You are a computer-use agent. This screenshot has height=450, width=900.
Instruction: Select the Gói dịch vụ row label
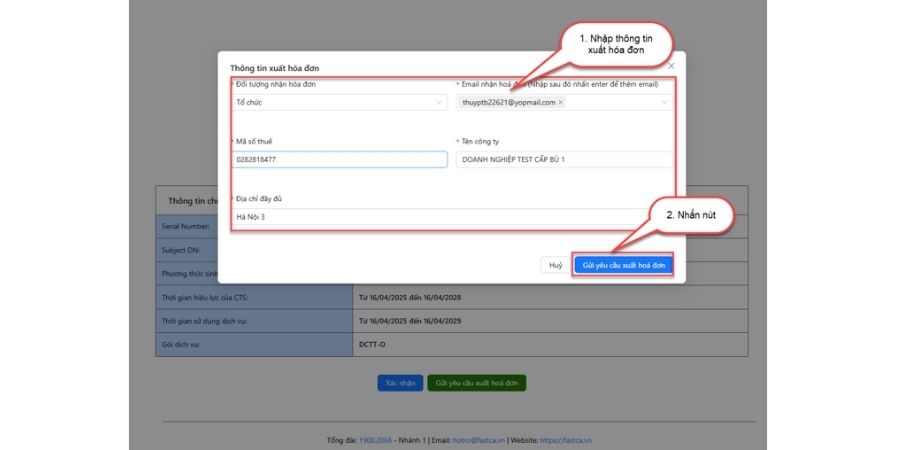pyautogui.click(x=254, y=344)
